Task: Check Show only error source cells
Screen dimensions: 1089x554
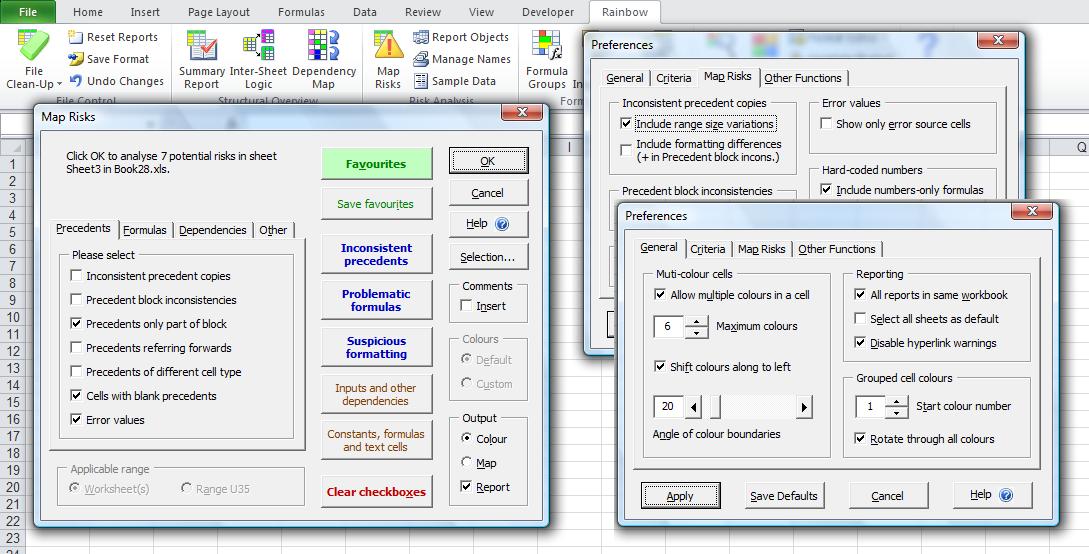Action: [x=826, y=124]
